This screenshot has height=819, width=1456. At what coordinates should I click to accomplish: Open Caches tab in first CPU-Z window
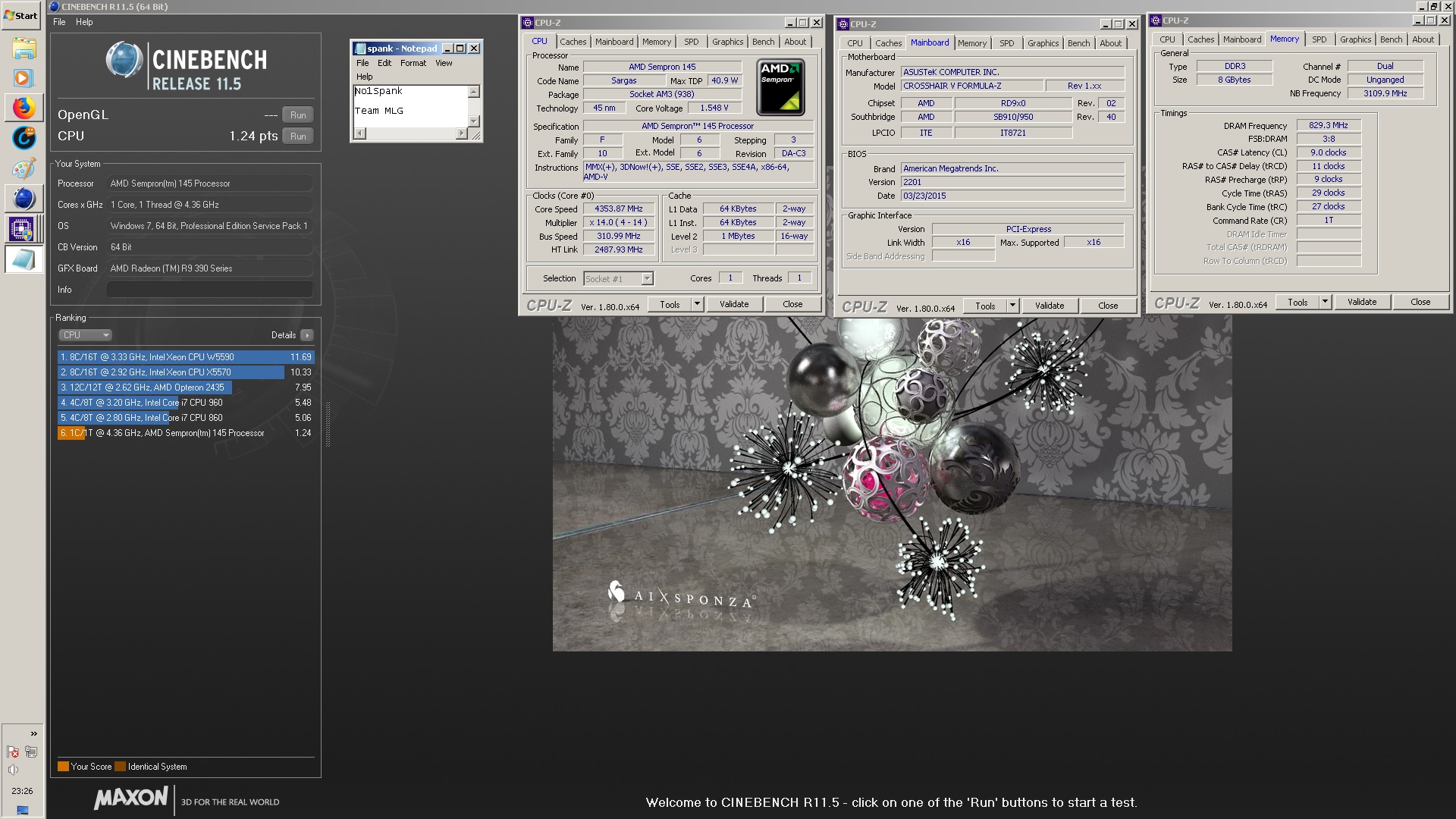coord(573,42)
